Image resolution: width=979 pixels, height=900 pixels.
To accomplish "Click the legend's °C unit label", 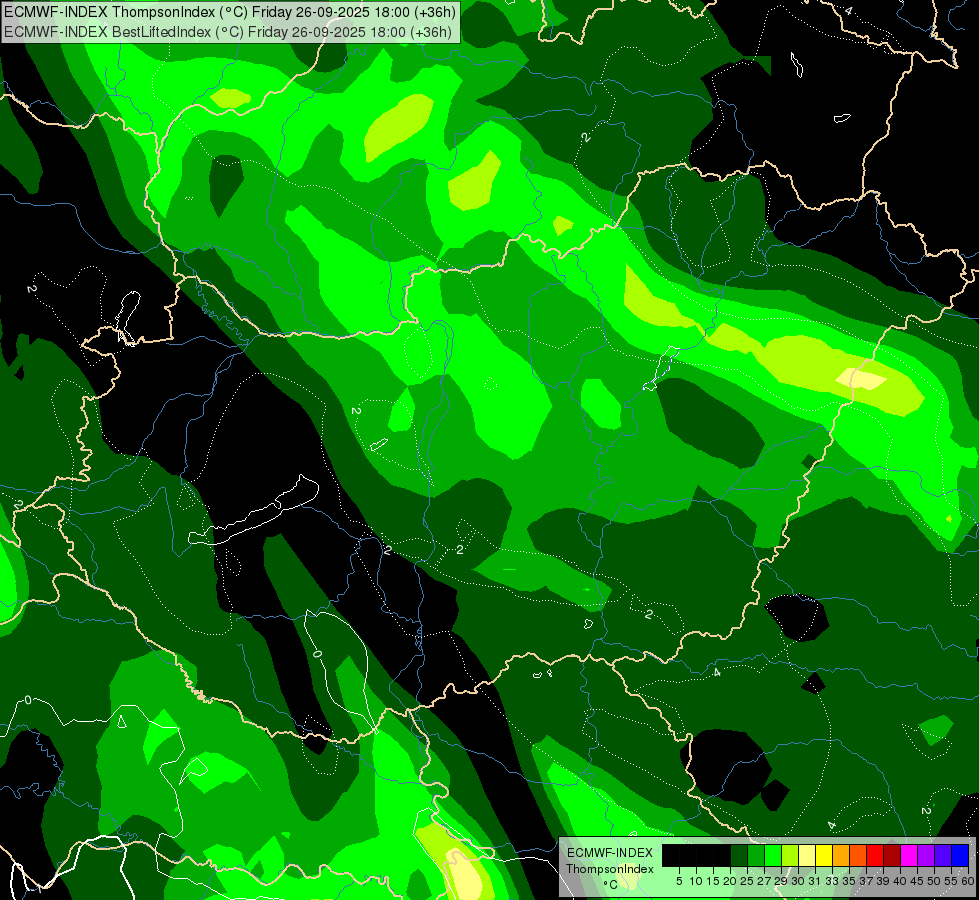I will (611, 885).
